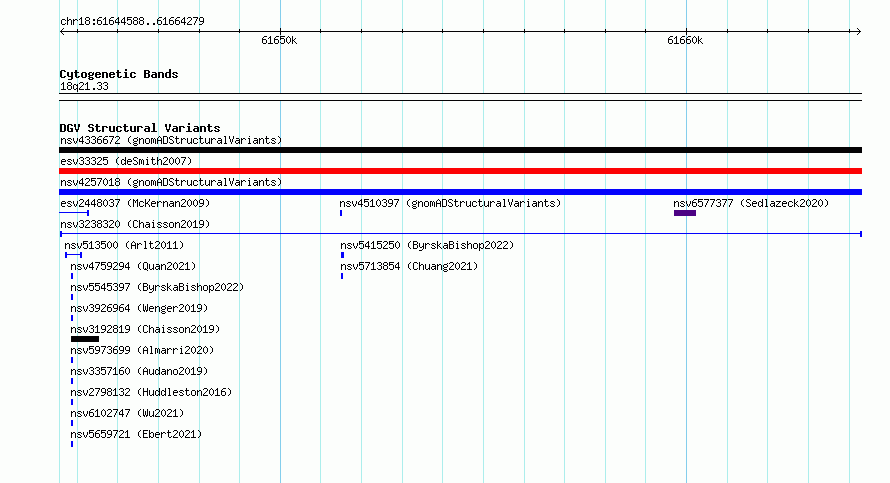This screenshot has width=890, height=483.
Task: Click the esv2448037 short blue glyph
Action: click(74, 213)
